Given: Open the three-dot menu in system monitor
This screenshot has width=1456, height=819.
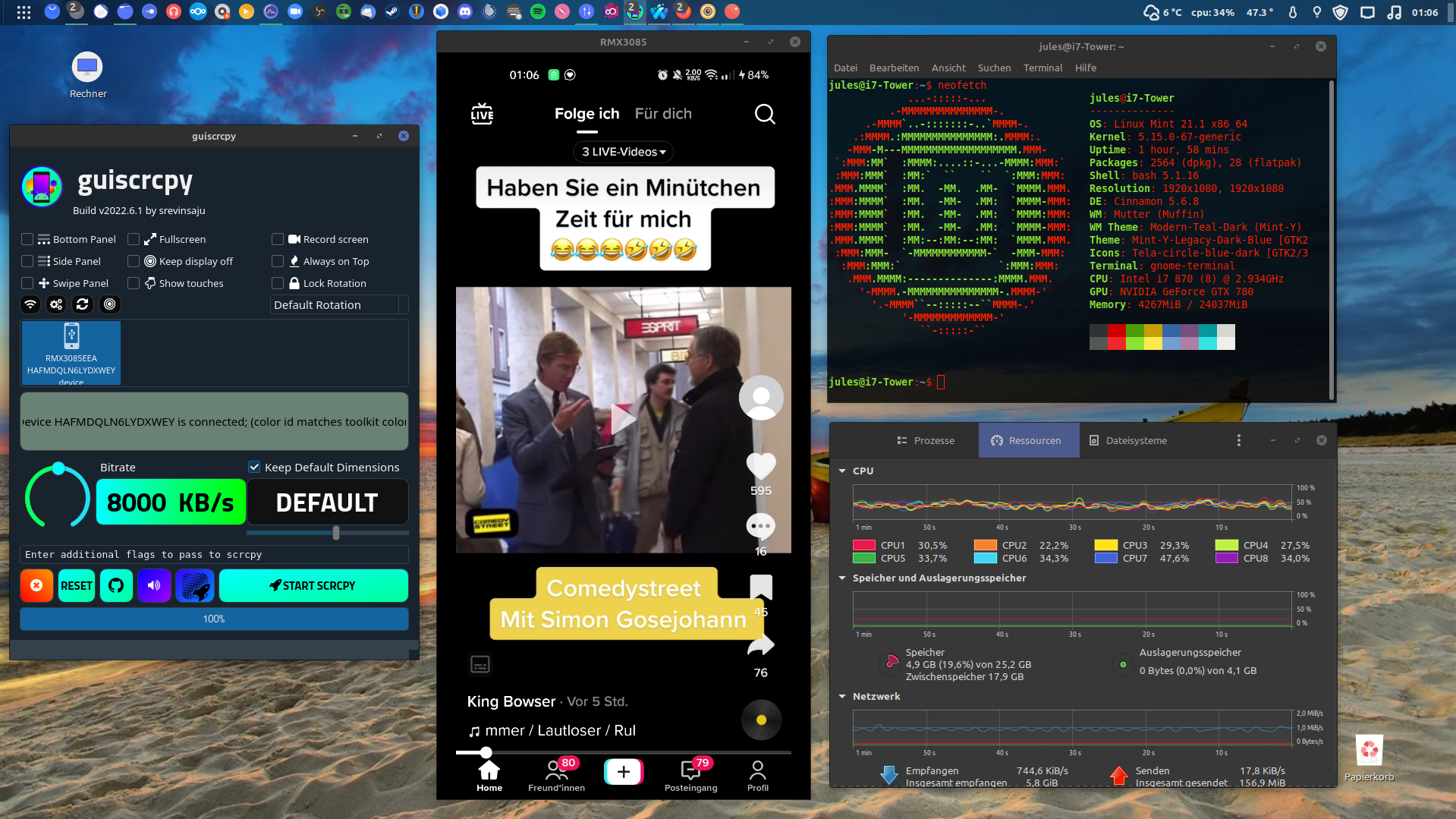Looking at the screenshot, I should [x=1239, y=440].
